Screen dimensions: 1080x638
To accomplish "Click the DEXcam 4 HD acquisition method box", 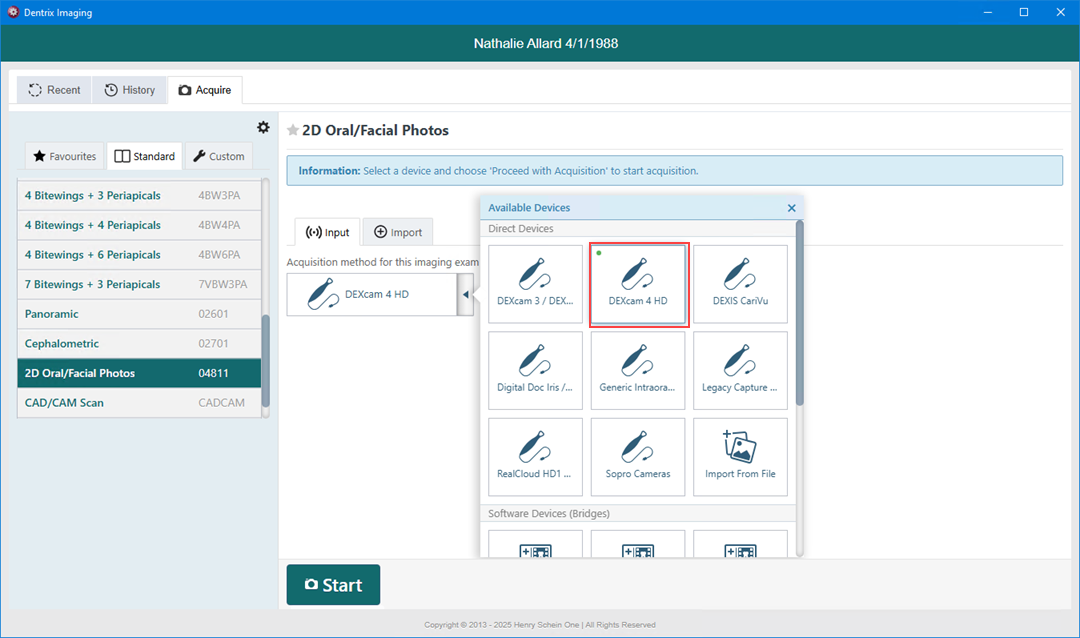I will click(371, 295).
